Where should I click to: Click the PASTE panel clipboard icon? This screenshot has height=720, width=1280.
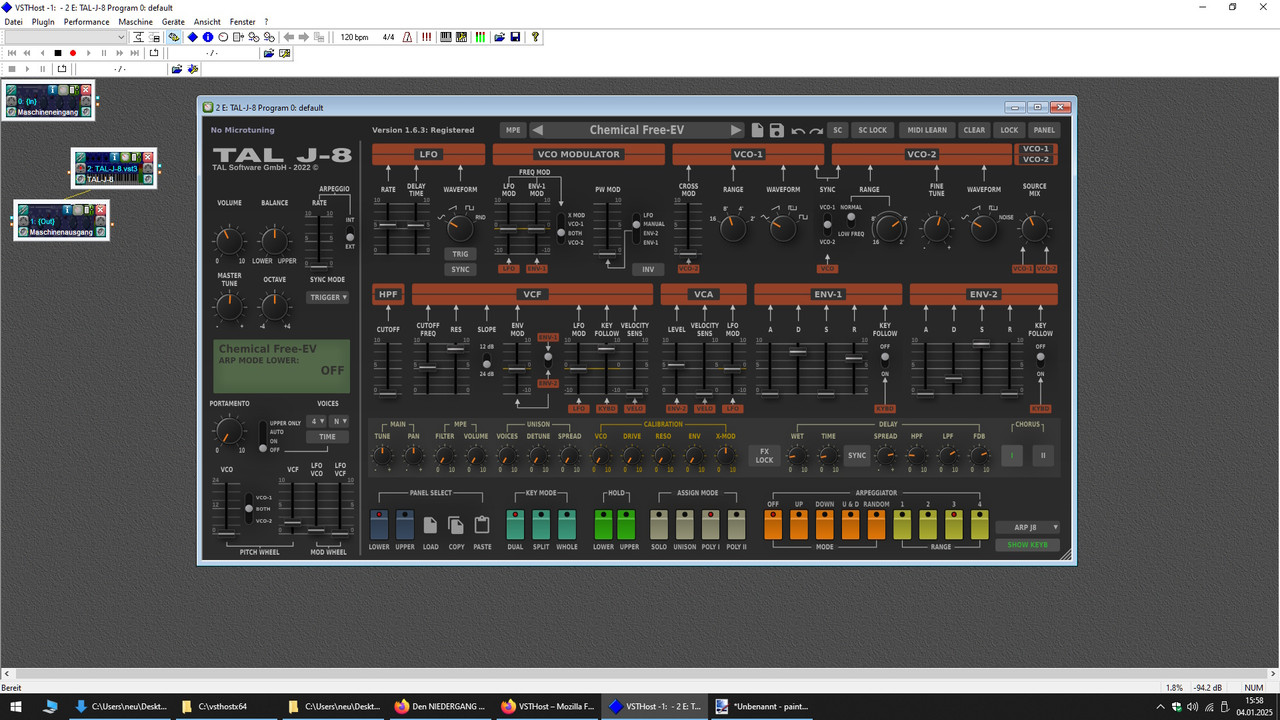tap(482, 525)
